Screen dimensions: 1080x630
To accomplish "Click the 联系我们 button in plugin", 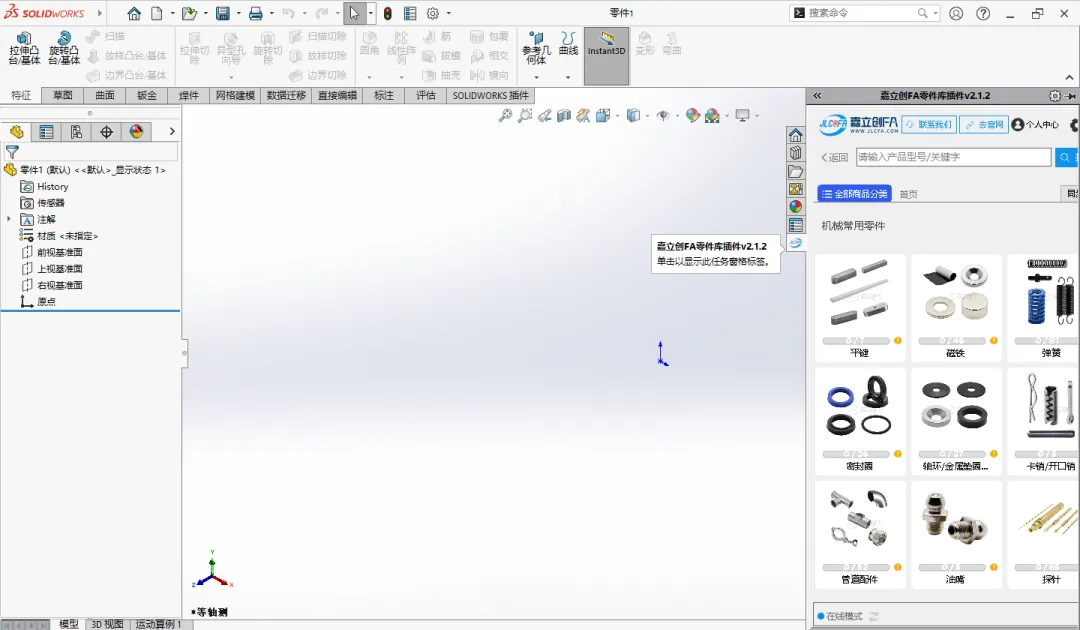I will point(928,125).
